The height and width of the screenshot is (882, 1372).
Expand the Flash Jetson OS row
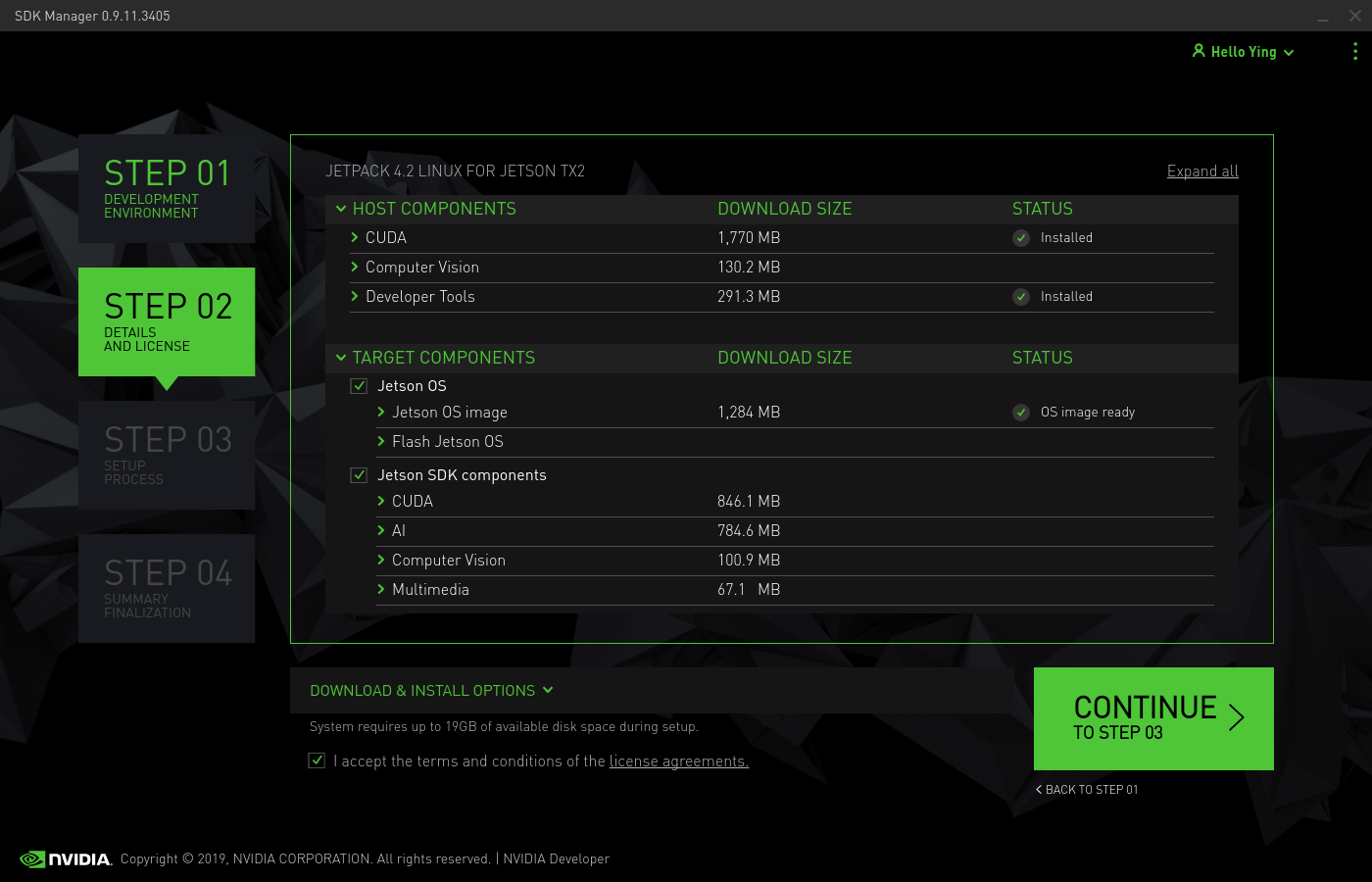pyautogui.click(x=381, y=441)
